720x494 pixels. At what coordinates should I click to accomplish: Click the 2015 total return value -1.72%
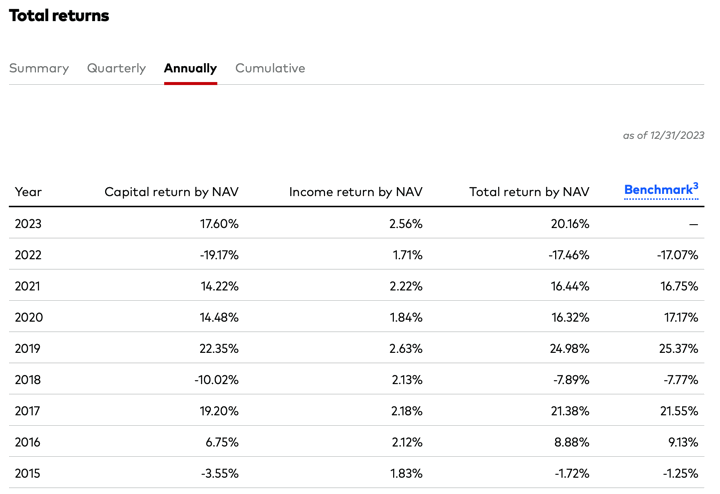coord(569,473)
